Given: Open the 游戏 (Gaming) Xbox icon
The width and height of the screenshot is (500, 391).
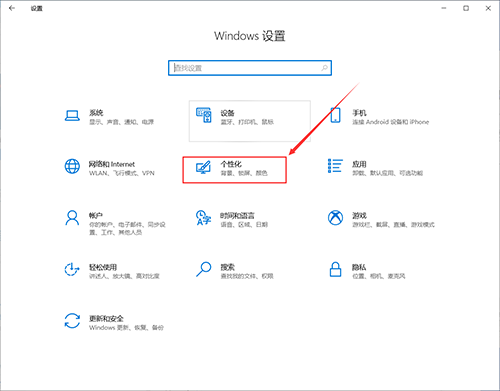Looking at the screenshot, I should point(335,218).
